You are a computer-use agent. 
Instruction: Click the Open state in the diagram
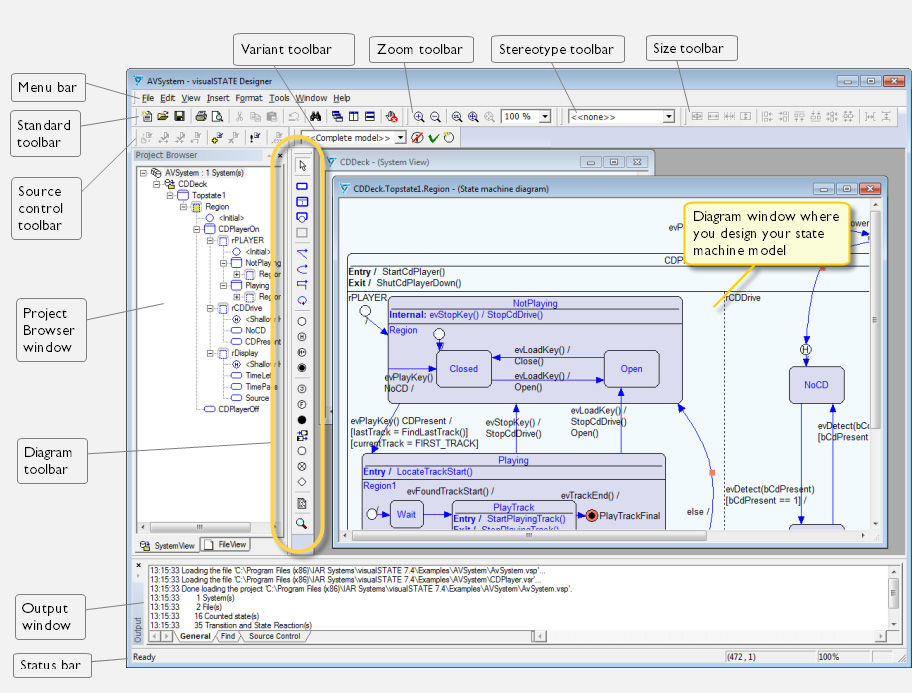(631, 368)
